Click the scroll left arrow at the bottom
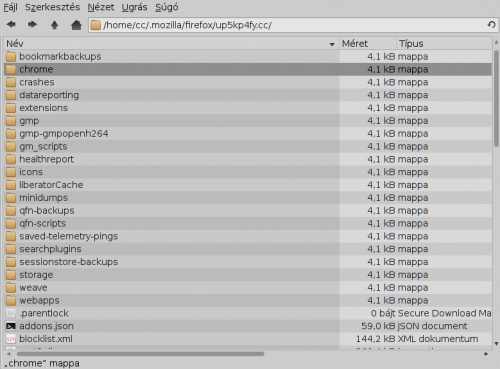The image size is (500, 369). [9, 354]
